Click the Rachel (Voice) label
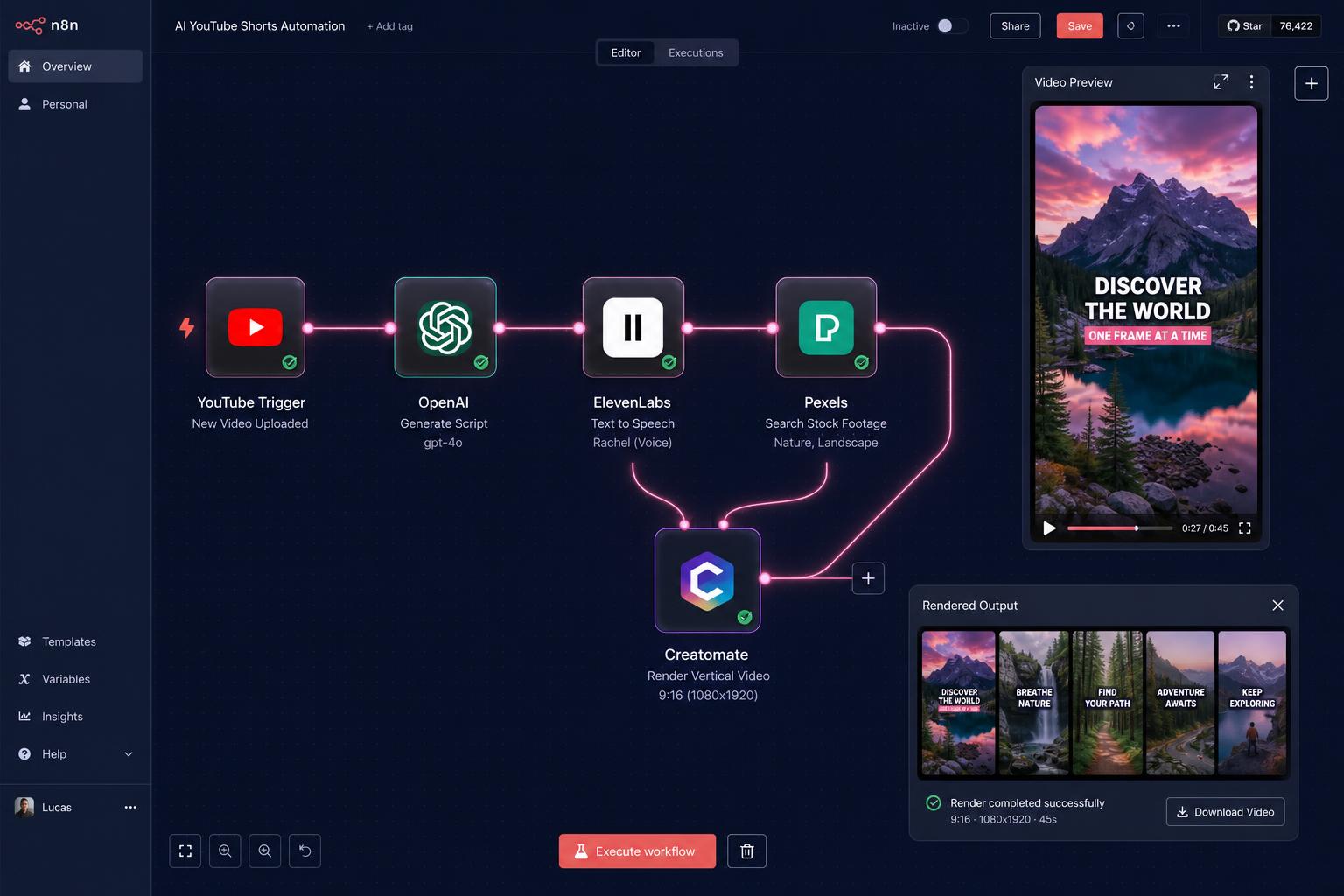Image resolution: width=1344 pixels, height=896 pixels. click(633, 443)
